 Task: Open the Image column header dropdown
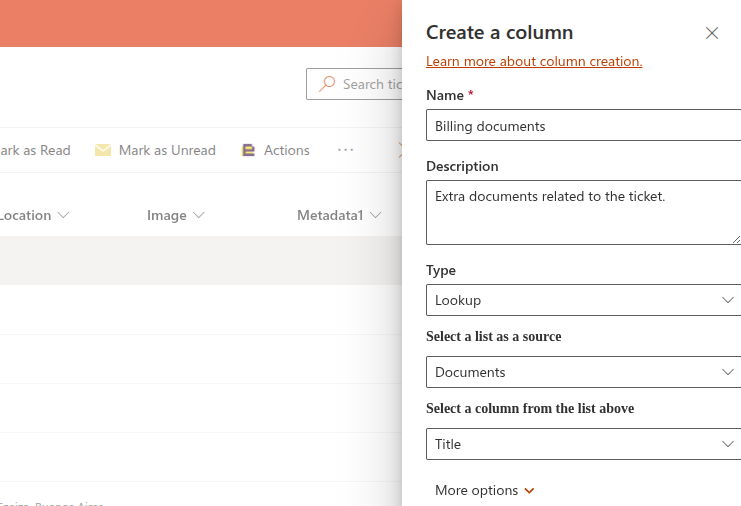tap(175, 215)
